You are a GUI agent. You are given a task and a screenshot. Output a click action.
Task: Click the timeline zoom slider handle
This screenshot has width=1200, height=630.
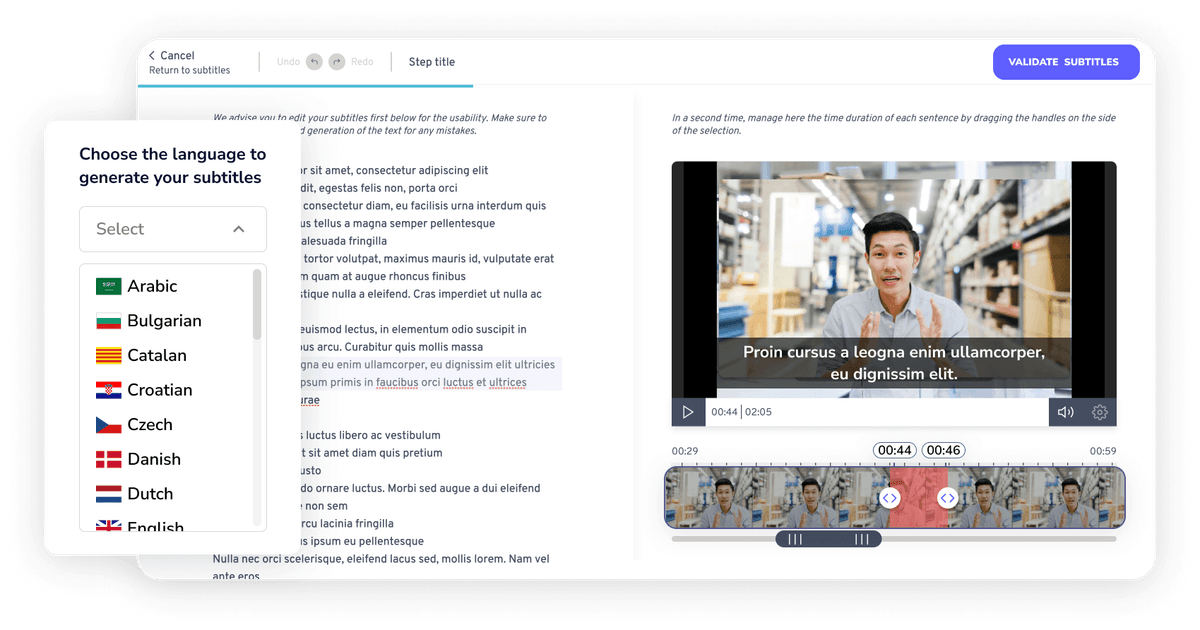tap(828, 538)
